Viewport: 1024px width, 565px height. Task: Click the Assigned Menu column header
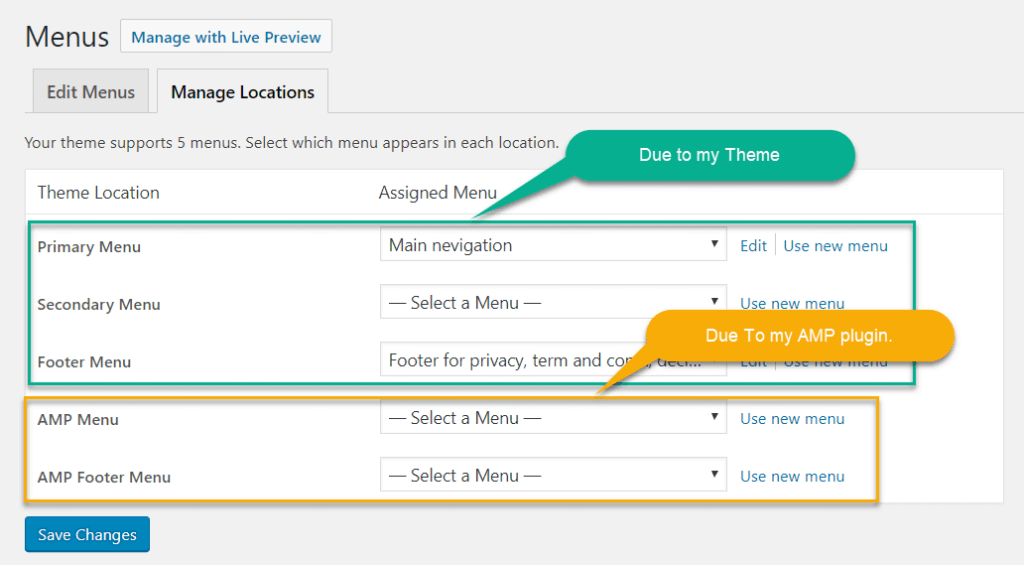coord(438,193)
